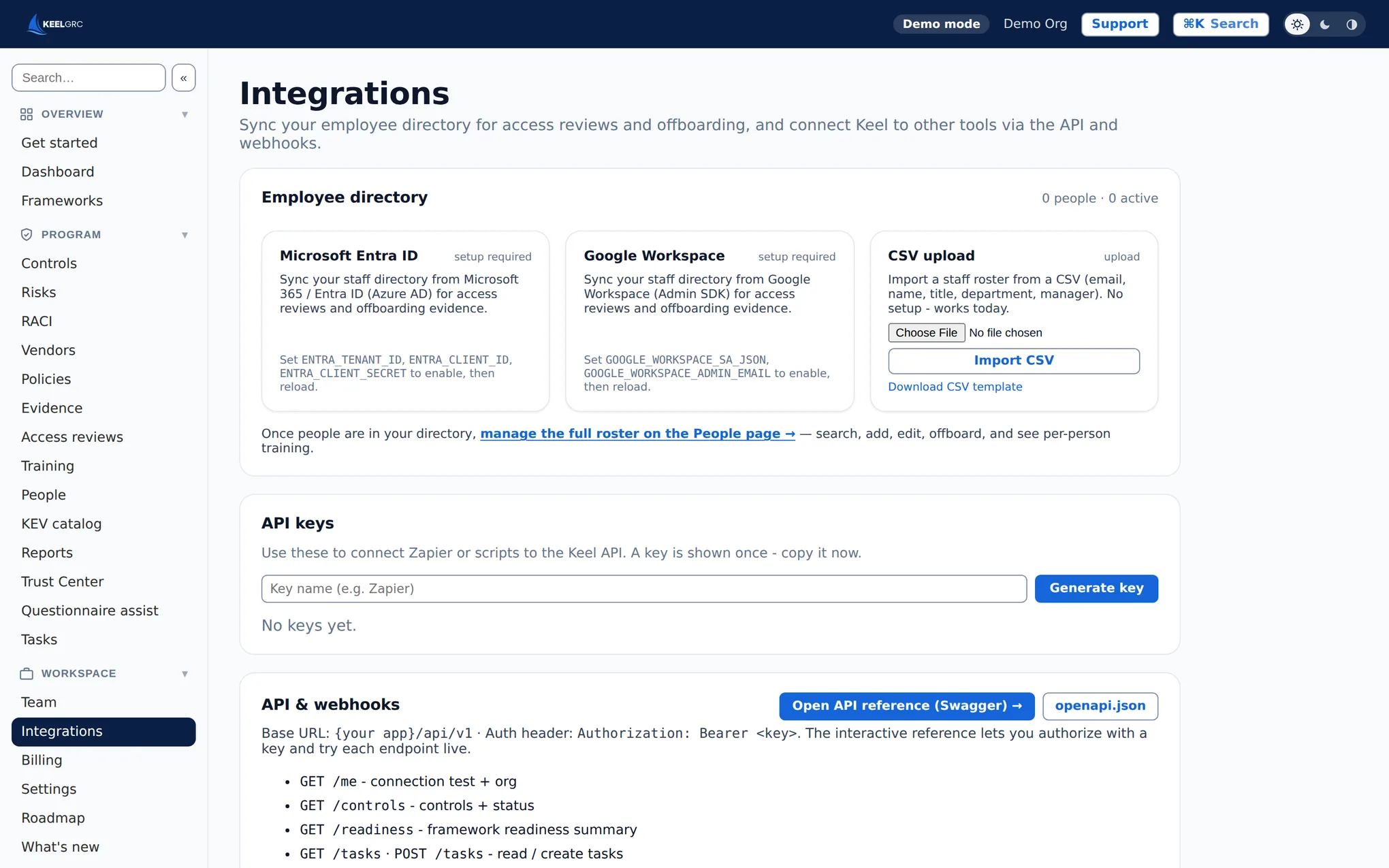Open What's new
The height and width of the screenshot is (868, 1389).
[x=103, y=848]
